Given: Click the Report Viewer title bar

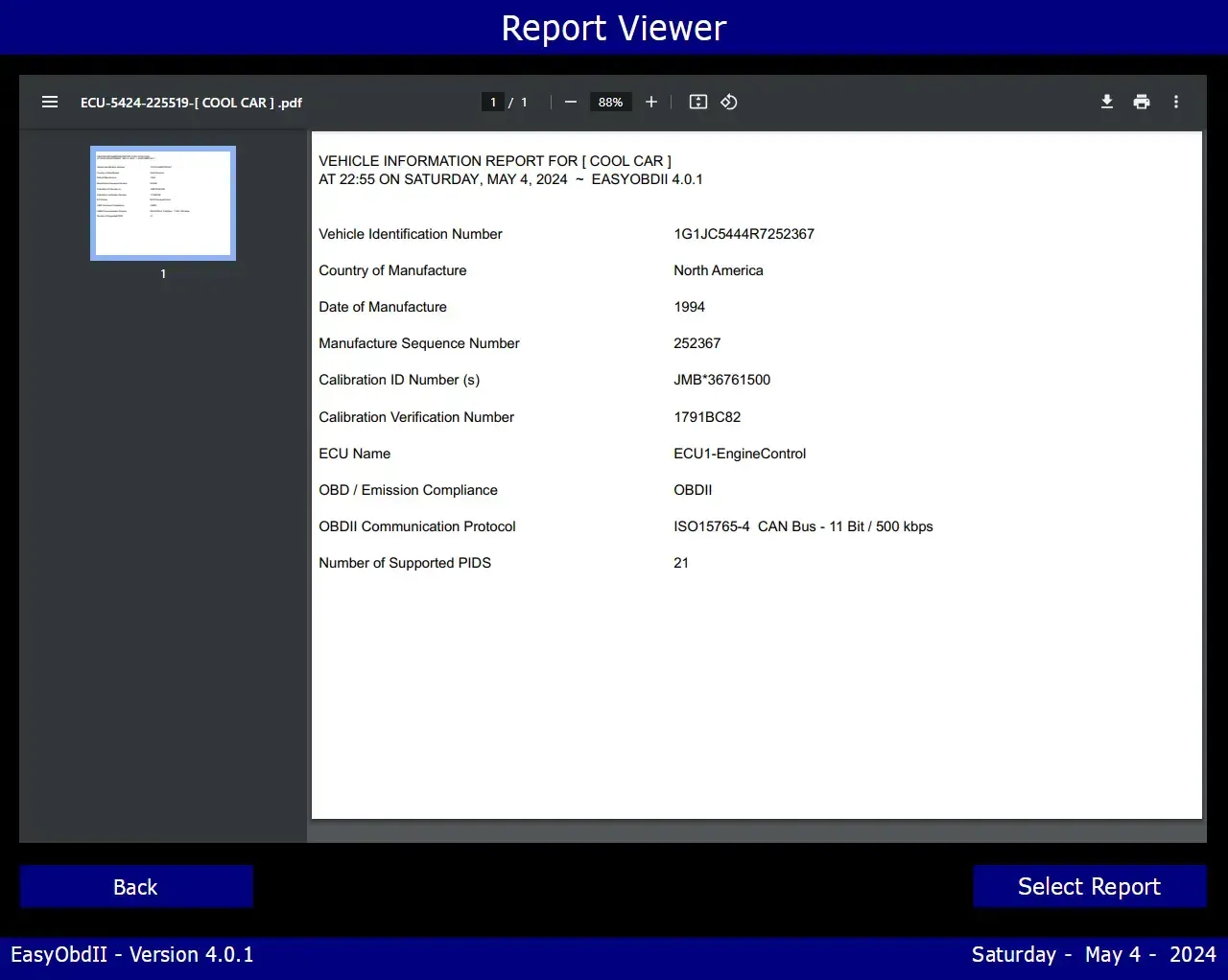Looking at the screenshot, I should coord(613,27).
